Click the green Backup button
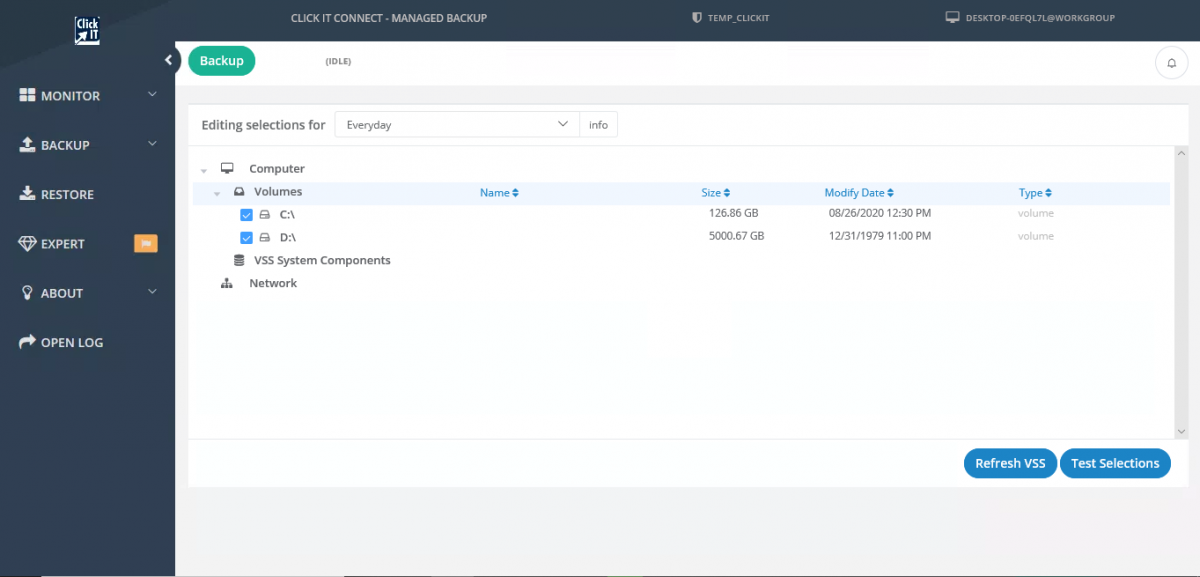Image resolution: width=1200 pixels, height=577 pixels. click(222, 61)
